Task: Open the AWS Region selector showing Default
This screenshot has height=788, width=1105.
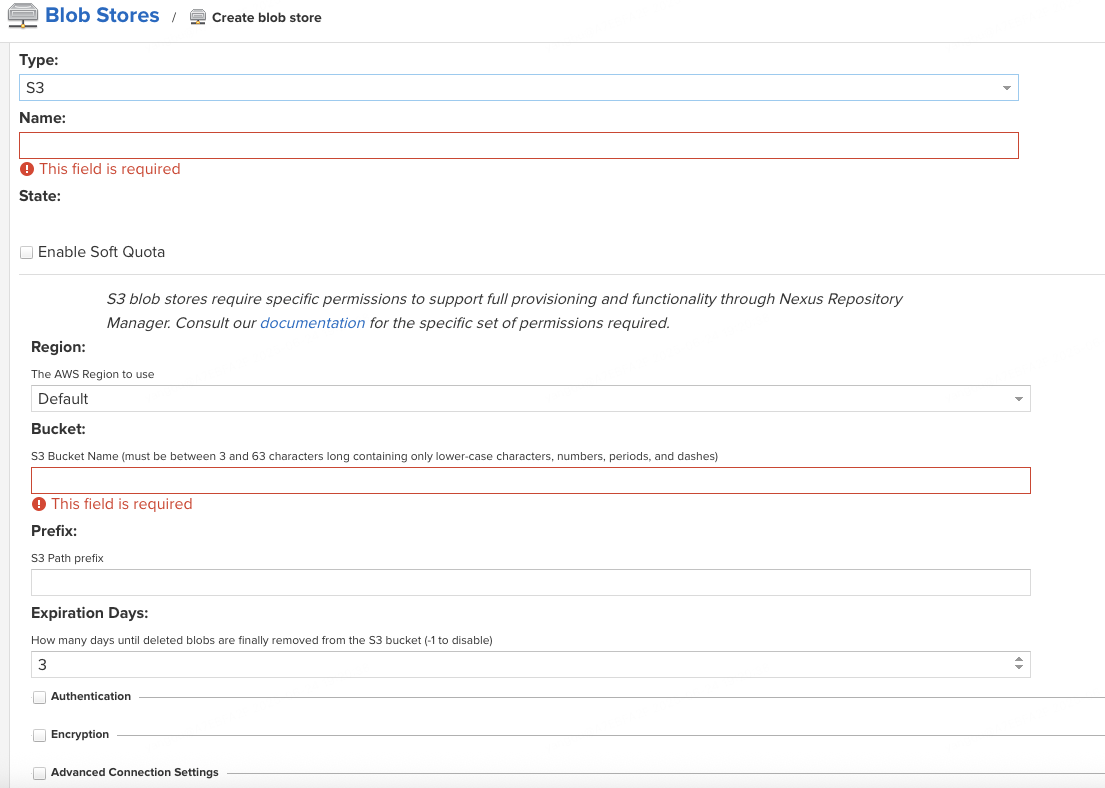Action: coord(530,398)
